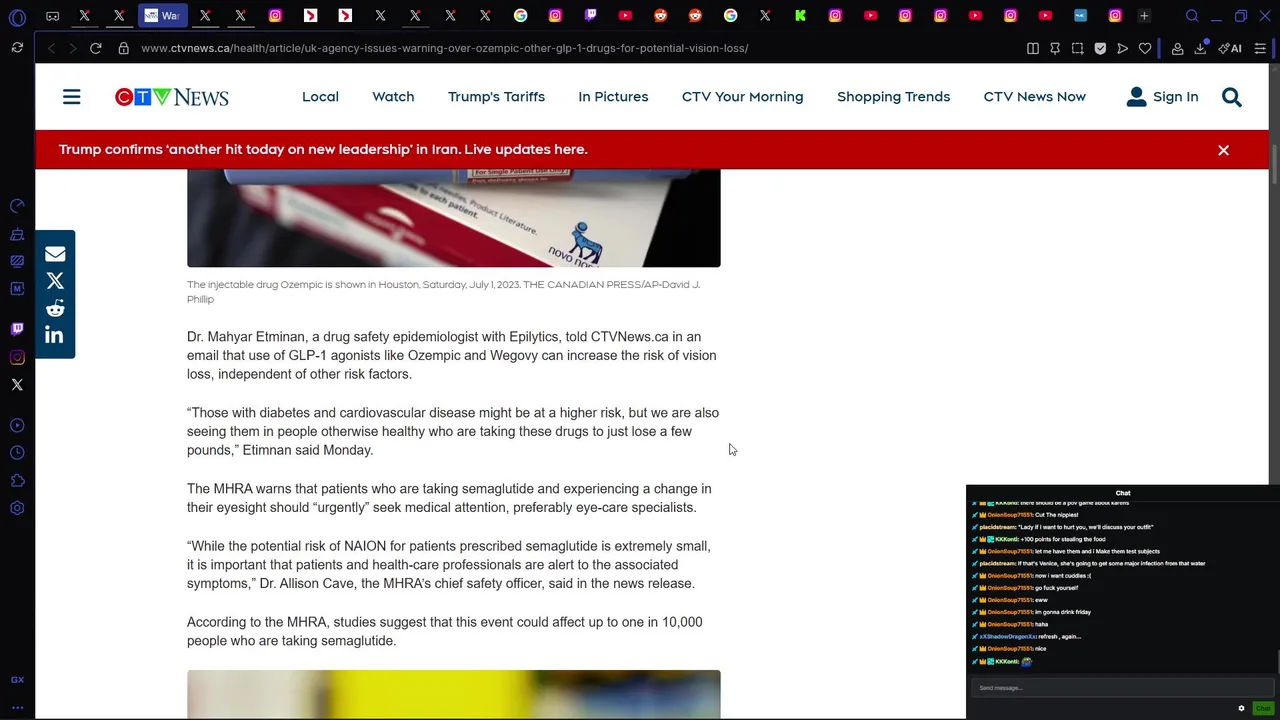
Task: Go back to previous page
Action: pyautogui.click(x=51, y=48)
